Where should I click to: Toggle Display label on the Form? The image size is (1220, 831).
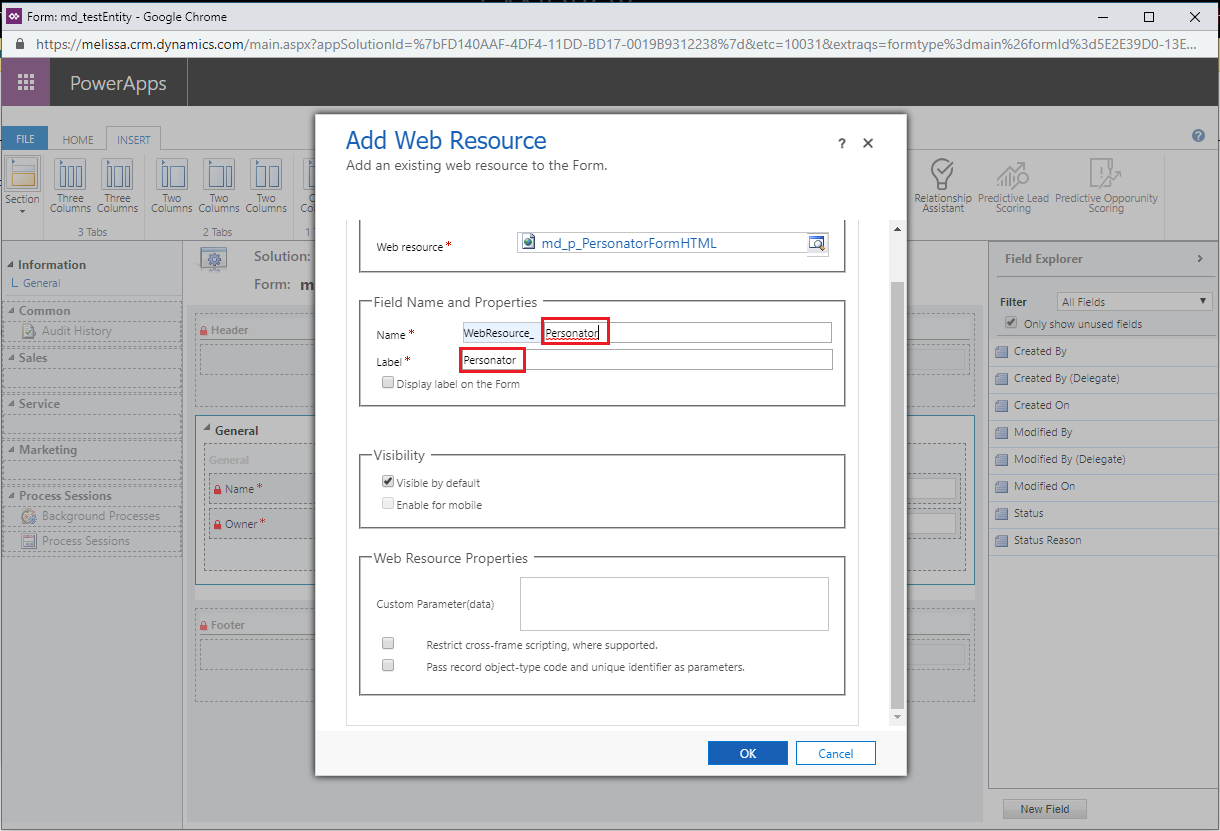[388, 383]
